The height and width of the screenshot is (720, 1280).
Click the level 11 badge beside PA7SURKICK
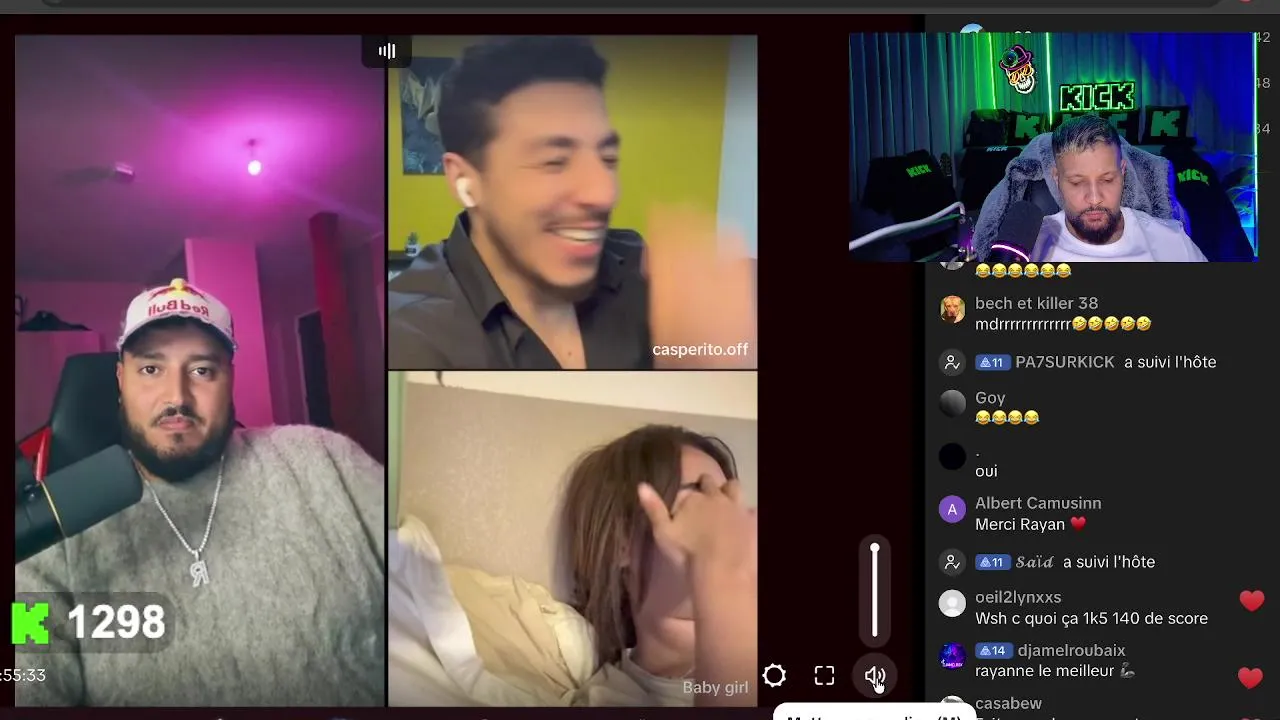coord(991,362)
